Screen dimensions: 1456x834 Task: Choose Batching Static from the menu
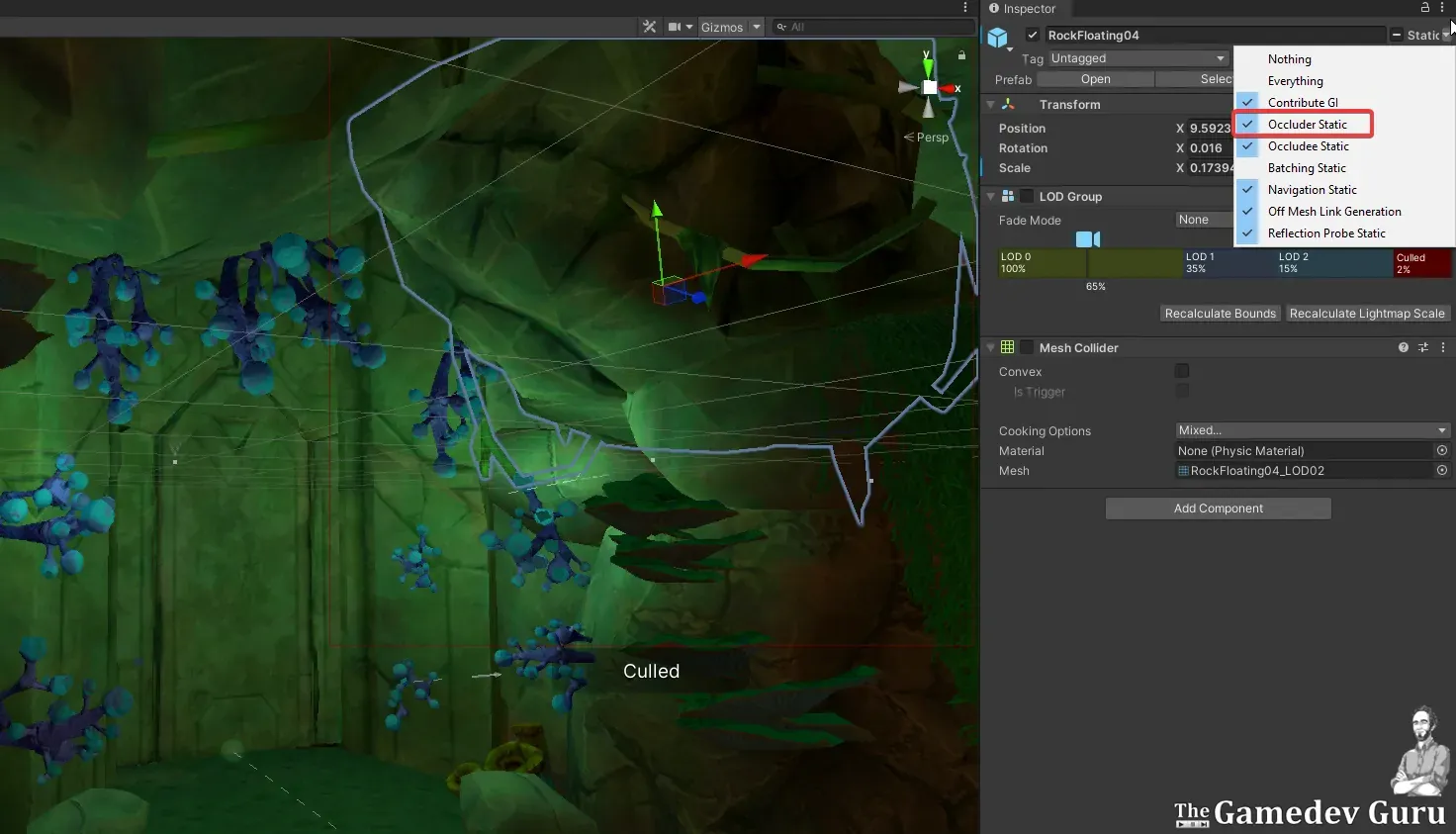coord(1307,168)
